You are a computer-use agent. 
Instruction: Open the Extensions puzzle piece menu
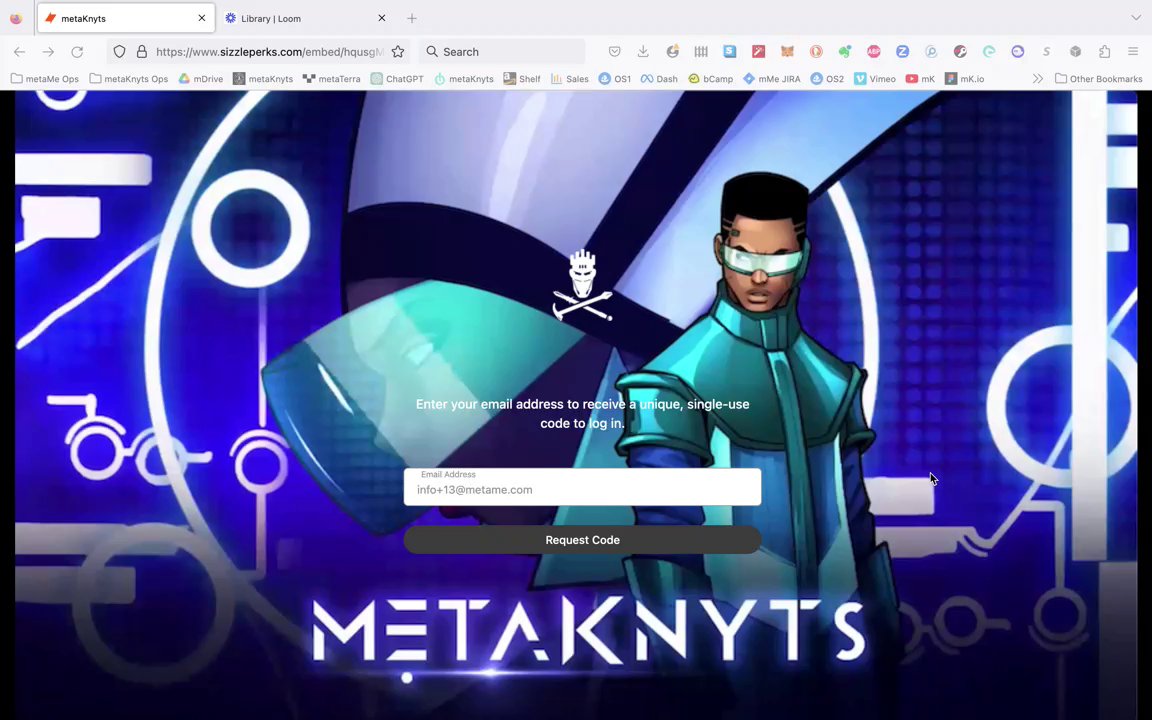[x=1104, y=51]
